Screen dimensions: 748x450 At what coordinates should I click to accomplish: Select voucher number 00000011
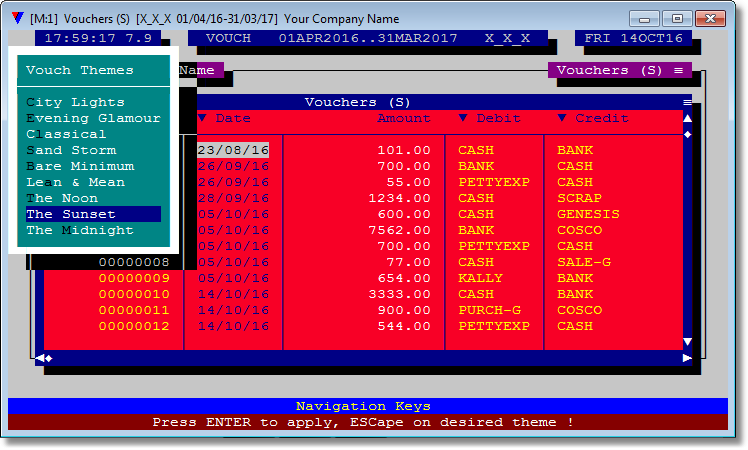(134, 310)
